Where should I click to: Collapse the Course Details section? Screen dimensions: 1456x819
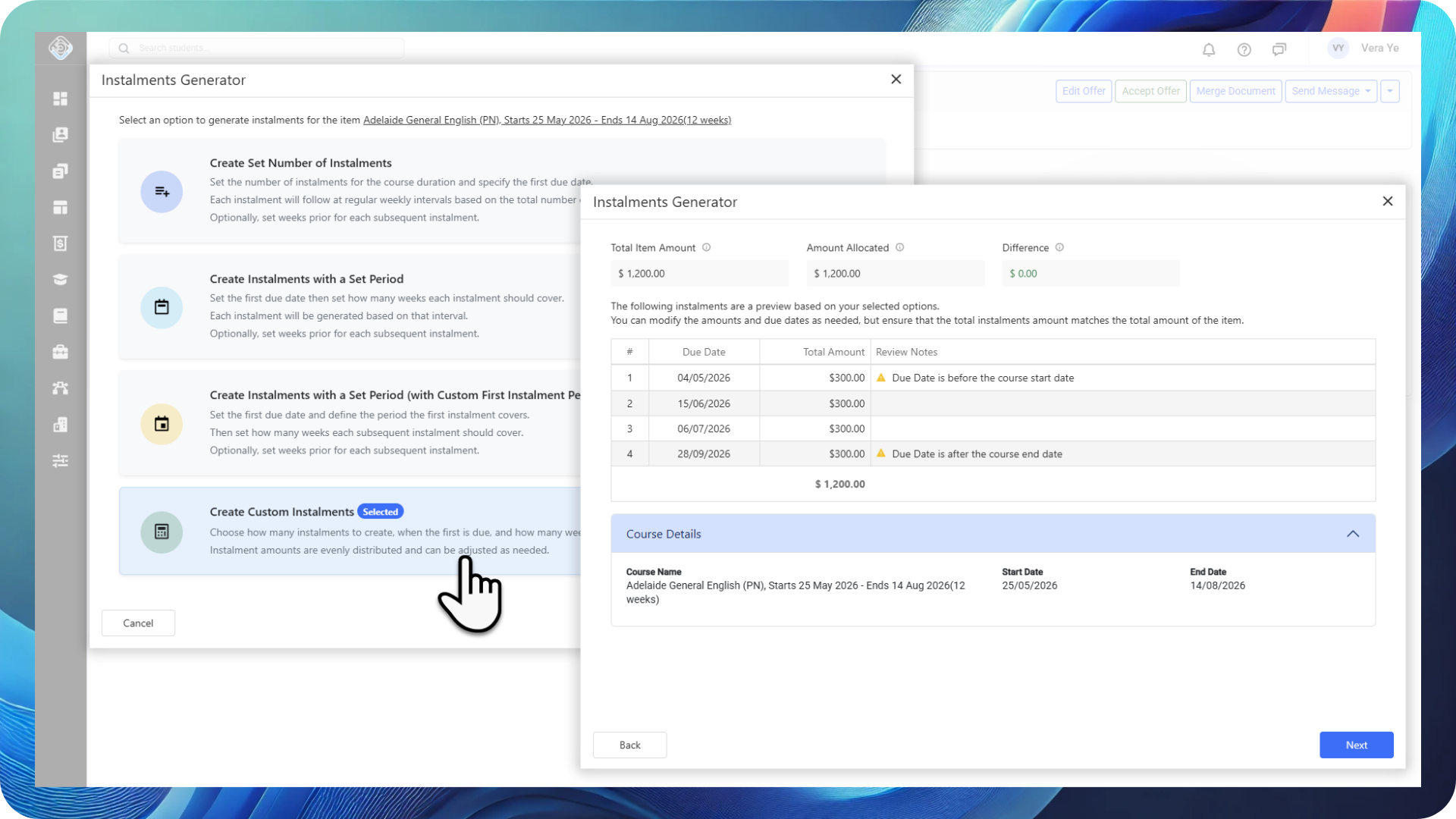pos(1353,534)
